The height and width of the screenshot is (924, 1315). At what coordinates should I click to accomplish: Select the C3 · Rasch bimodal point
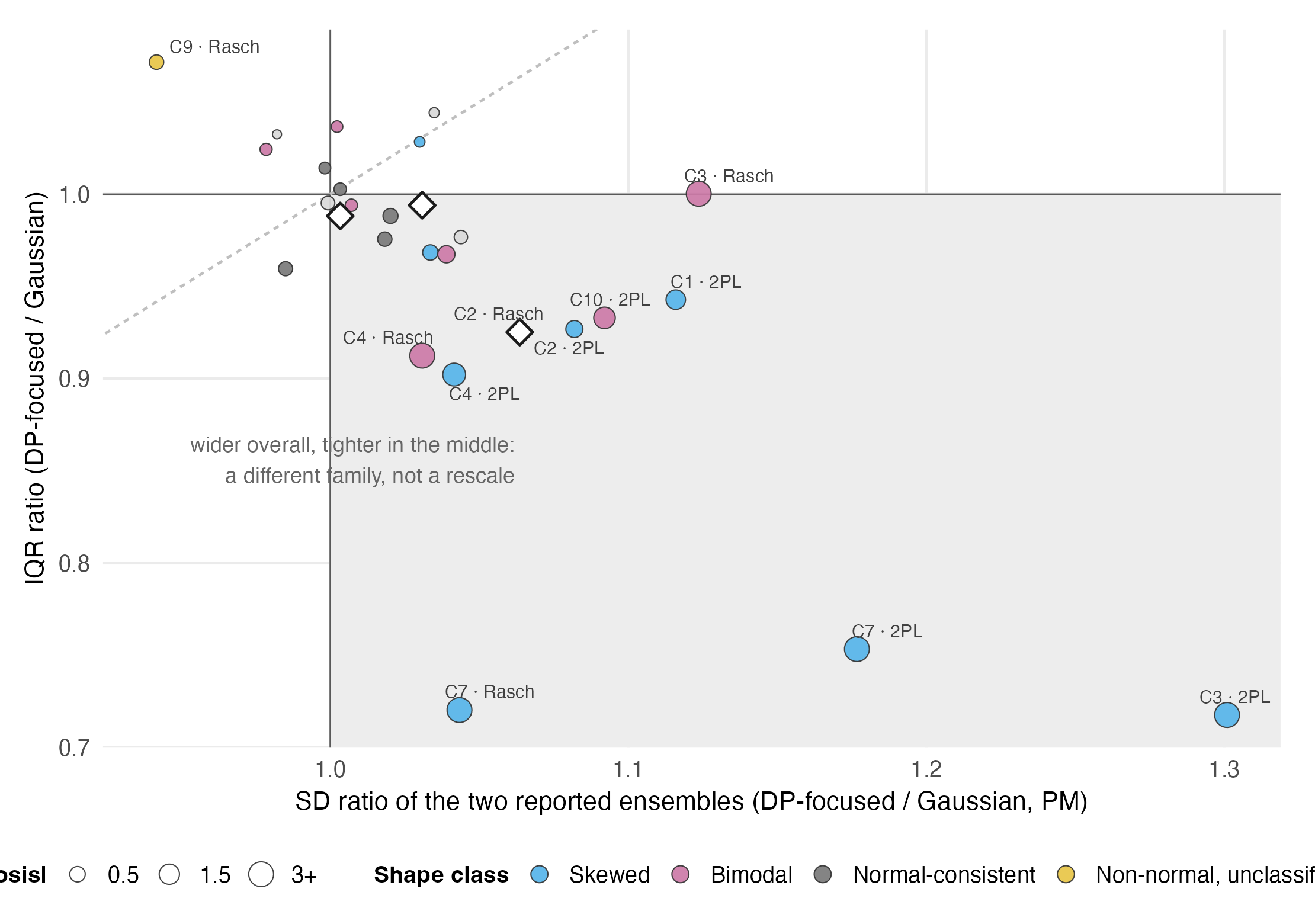point(698,194)
